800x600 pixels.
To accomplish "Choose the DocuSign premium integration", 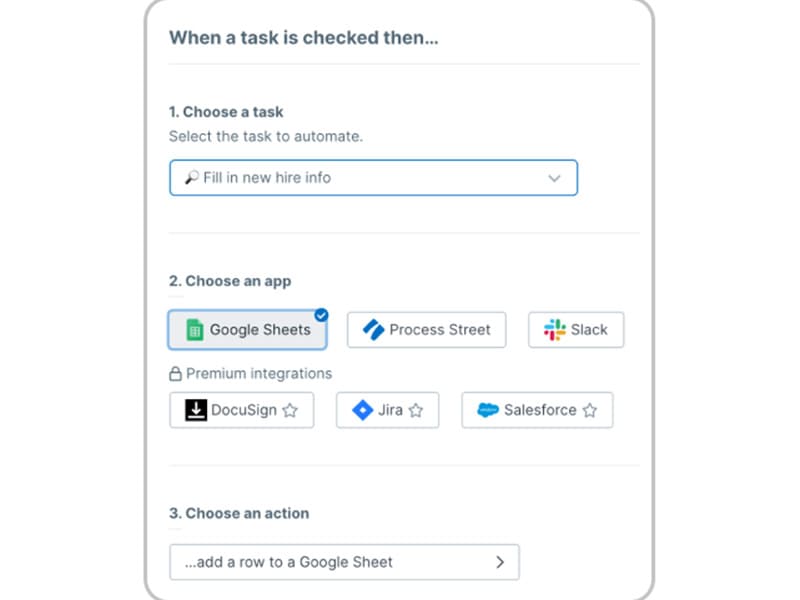I will (241, 410).
